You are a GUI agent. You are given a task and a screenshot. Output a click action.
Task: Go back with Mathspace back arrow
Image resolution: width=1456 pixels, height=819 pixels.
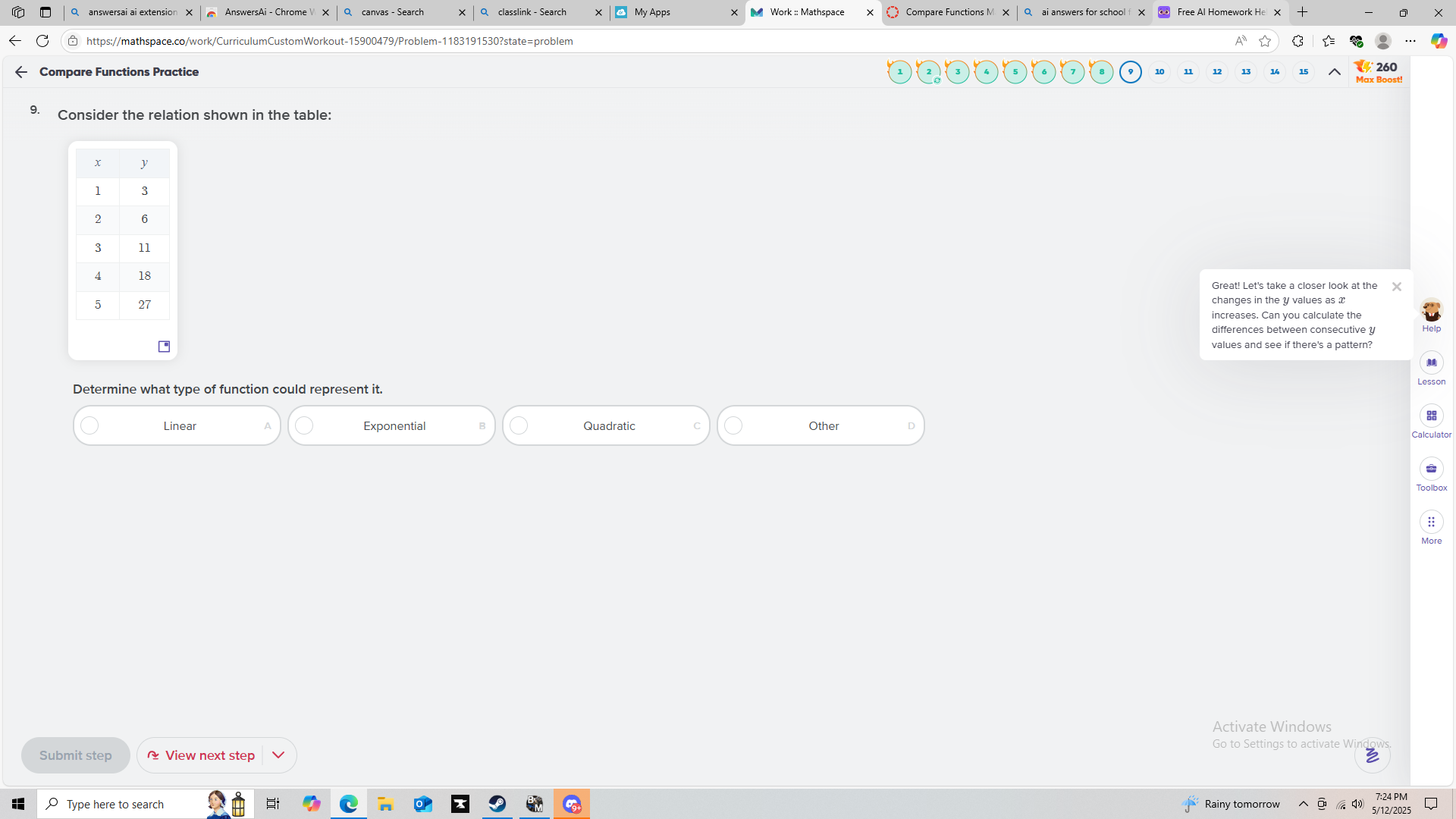click(x=20, y=72)
